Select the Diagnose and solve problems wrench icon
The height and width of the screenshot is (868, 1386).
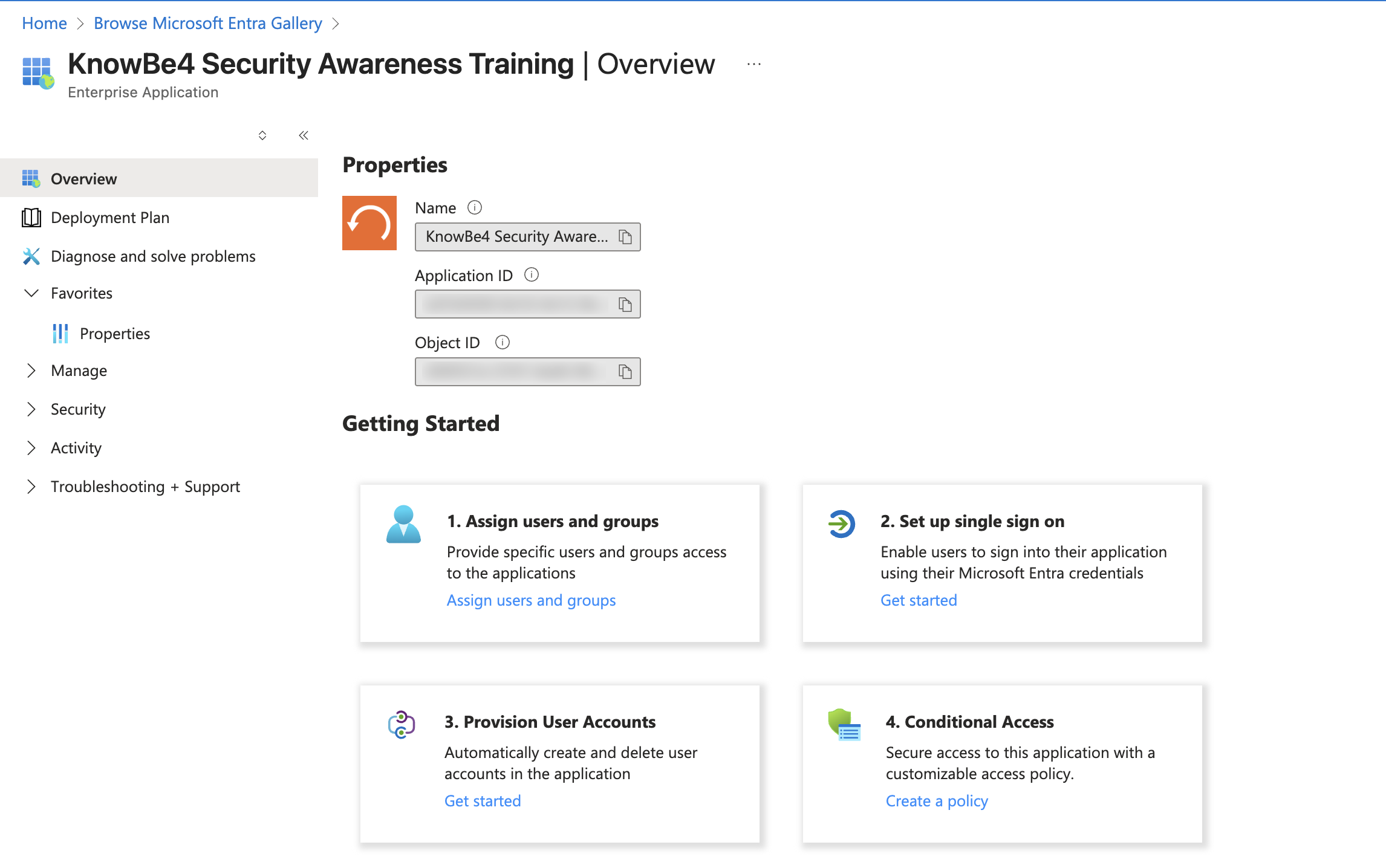coord(31,256)
